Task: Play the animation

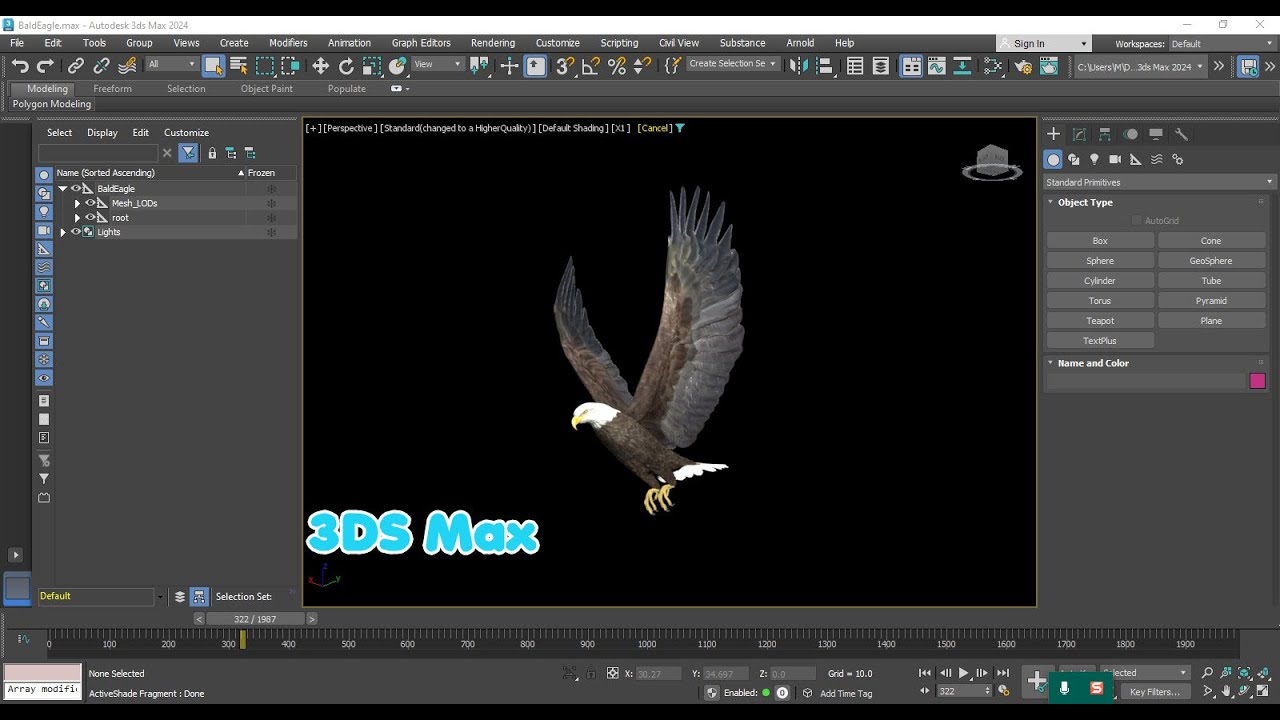Action: pos(964,673)
